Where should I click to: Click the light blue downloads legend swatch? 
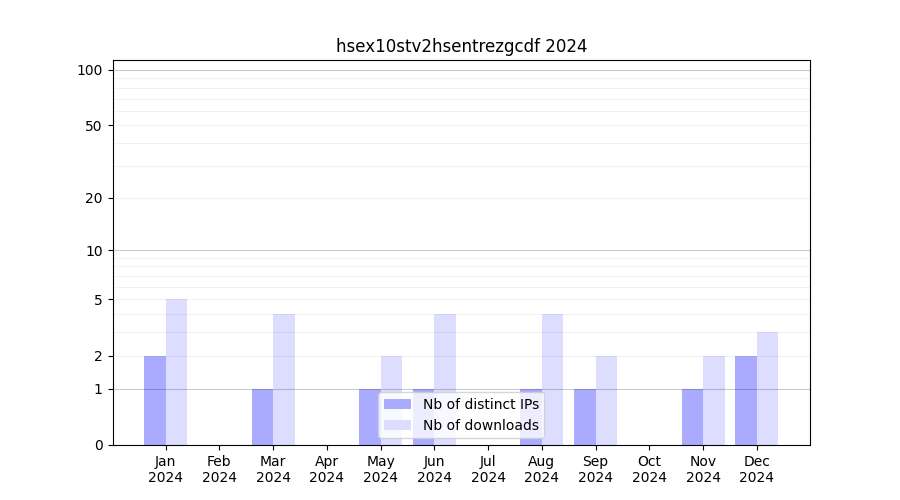pyautogui.click(x=397, y=425)
